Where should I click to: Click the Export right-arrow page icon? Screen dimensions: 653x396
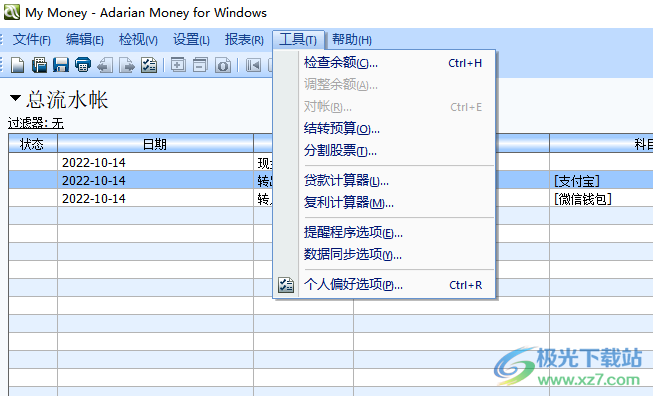click(x=127, y=65)
